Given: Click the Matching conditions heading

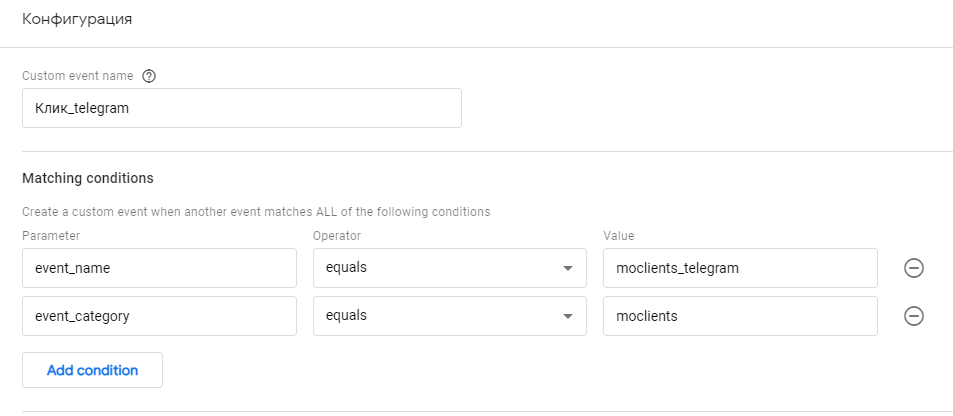Looking at the screenshot, I should pyautogui.click(x=88, y=178).
